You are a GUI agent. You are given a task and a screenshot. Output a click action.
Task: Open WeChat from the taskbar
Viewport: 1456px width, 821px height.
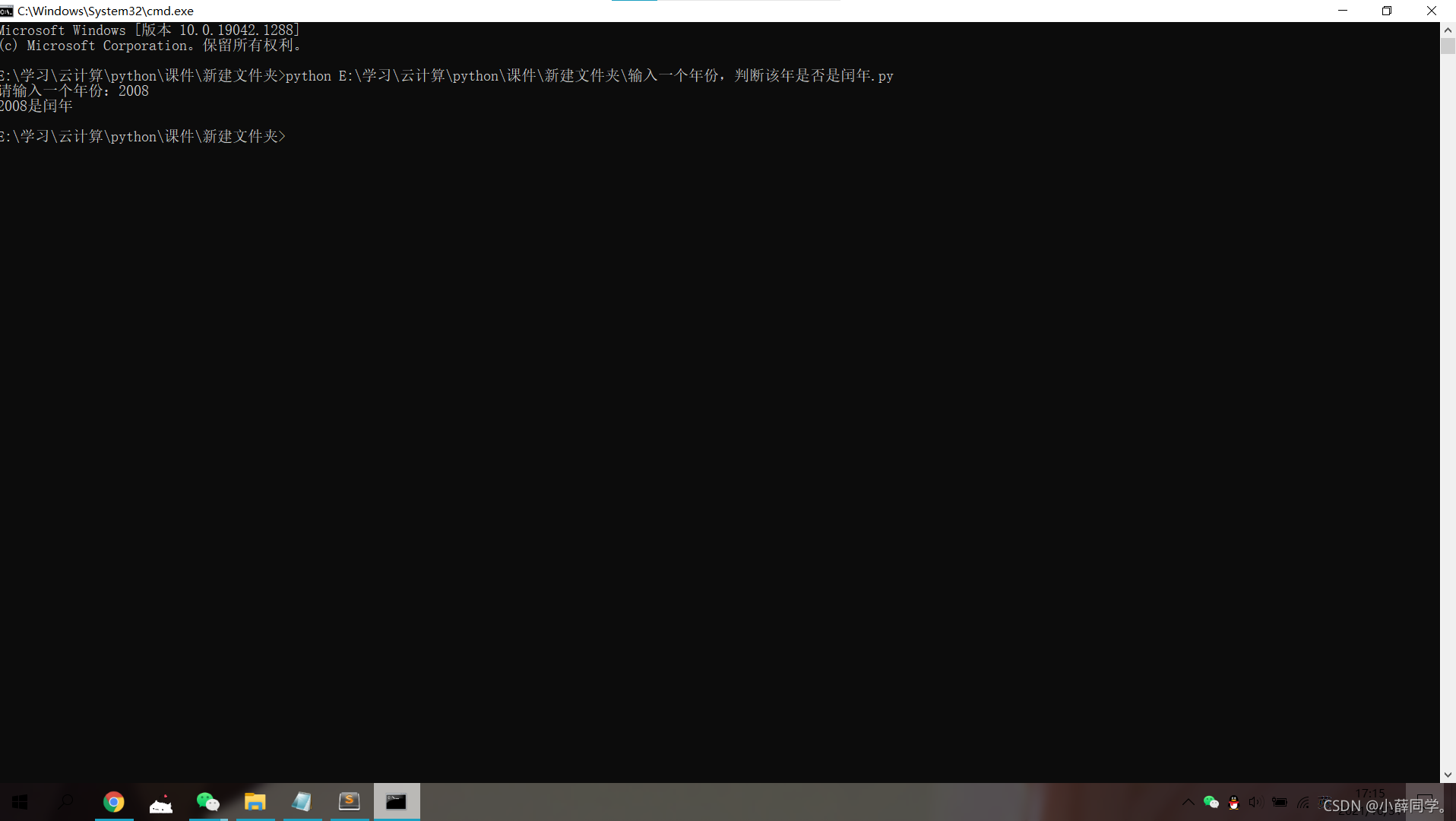[x=207, y=802]
